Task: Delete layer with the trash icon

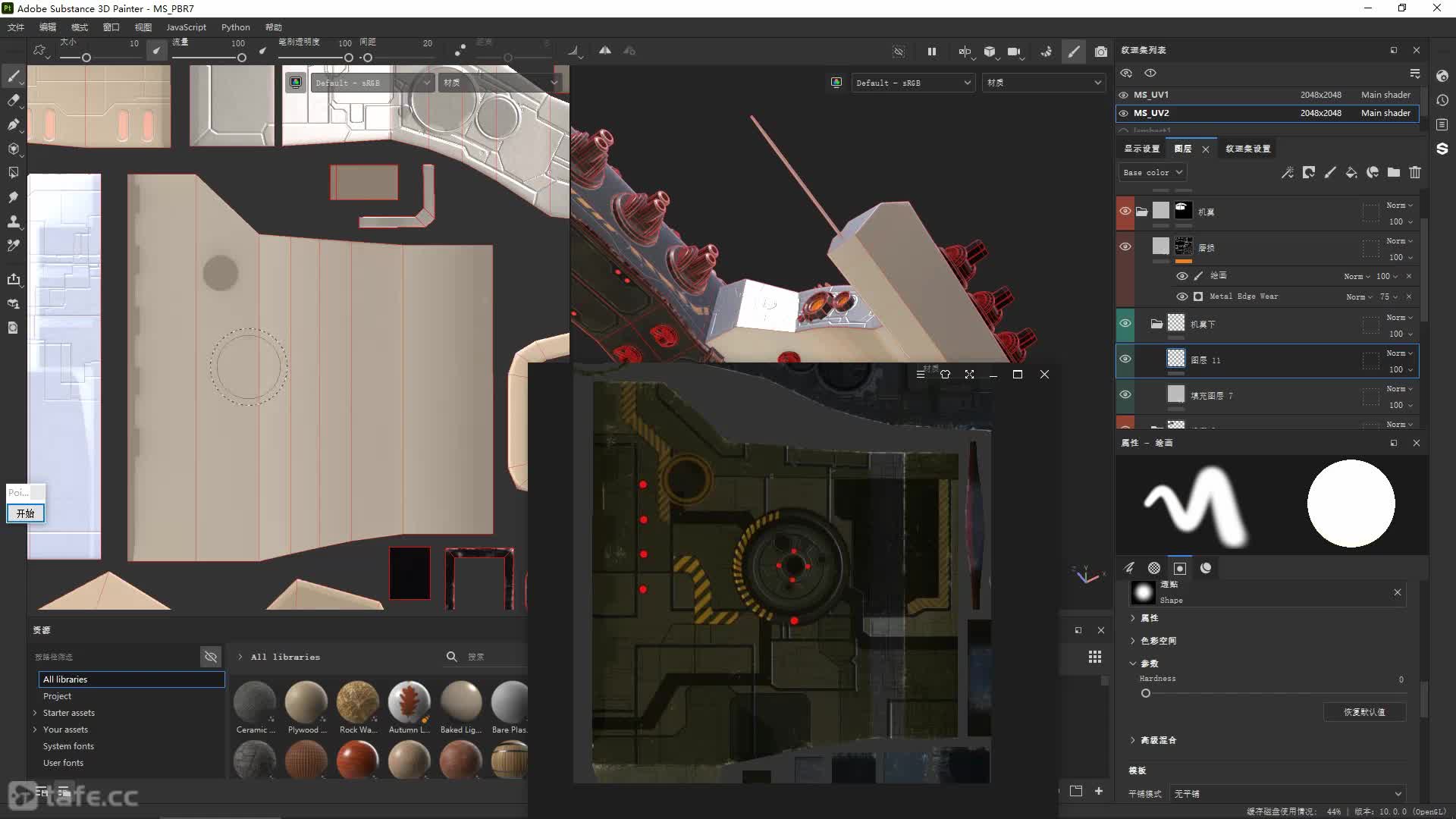Action: coord(1415,172)
